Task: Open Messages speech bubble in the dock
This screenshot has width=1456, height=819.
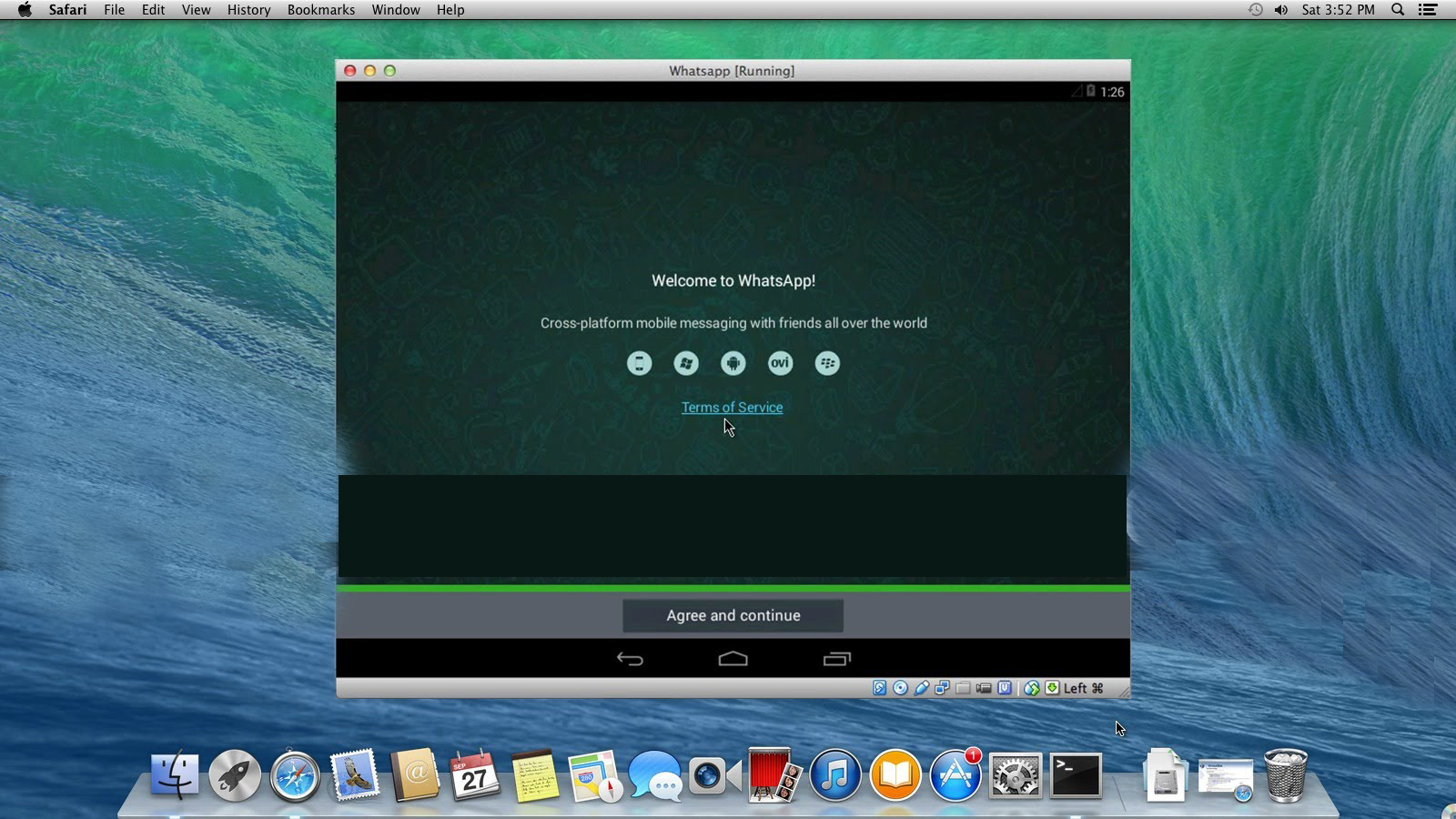Action: (655, 775)
